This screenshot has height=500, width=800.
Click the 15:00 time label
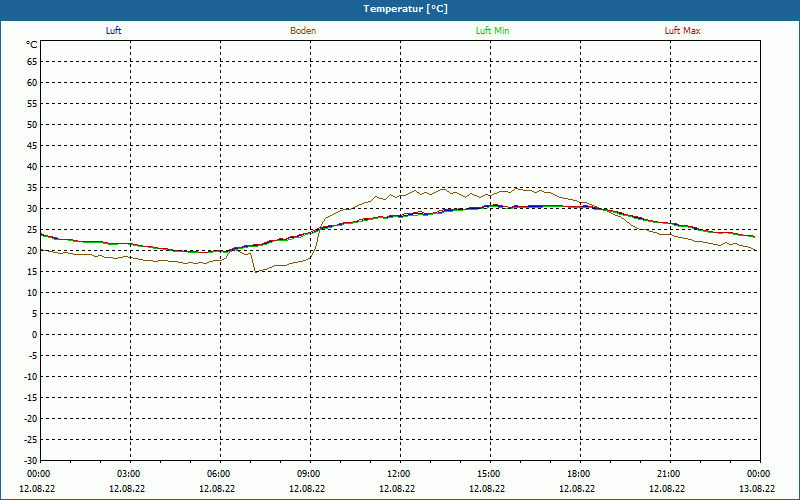[489, 474]
